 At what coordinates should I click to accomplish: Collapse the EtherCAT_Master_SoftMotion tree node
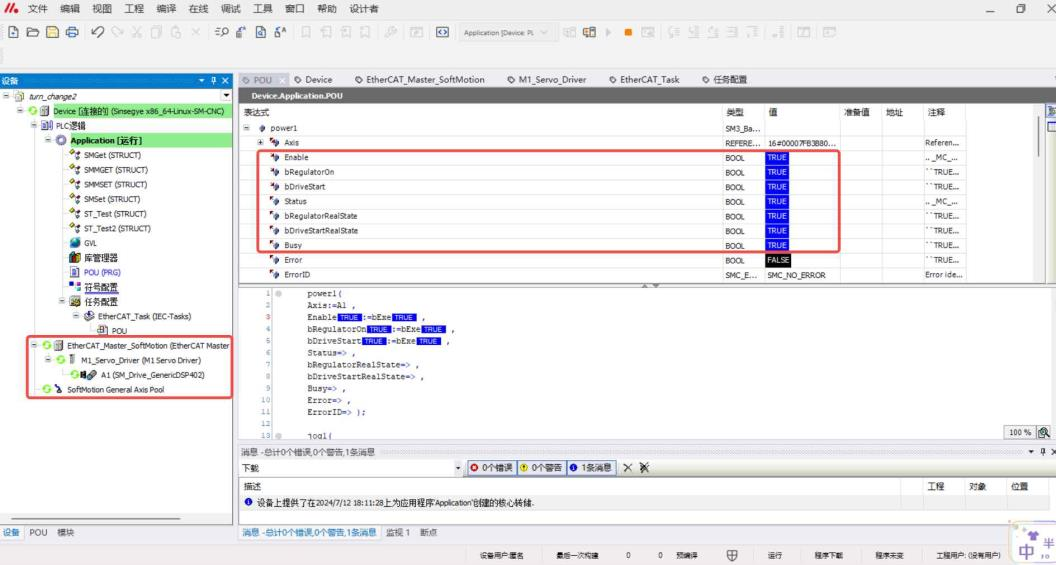point(35,345)
